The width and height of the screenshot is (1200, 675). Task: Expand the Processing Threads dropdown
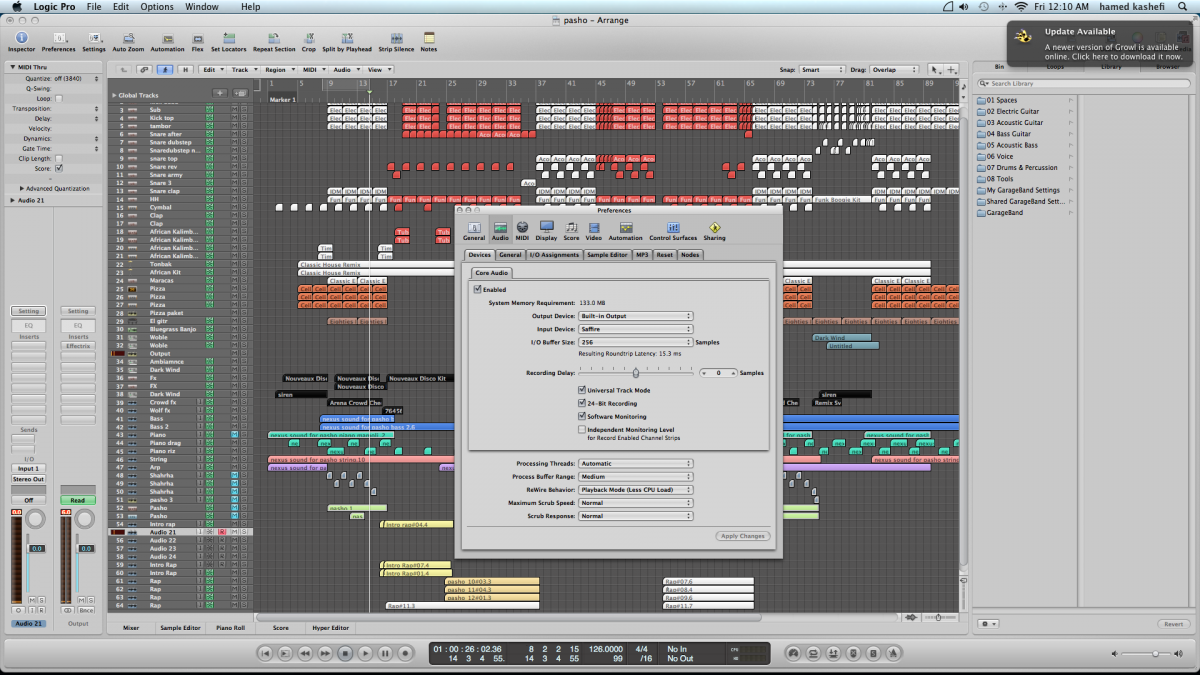tap(636, 464)
